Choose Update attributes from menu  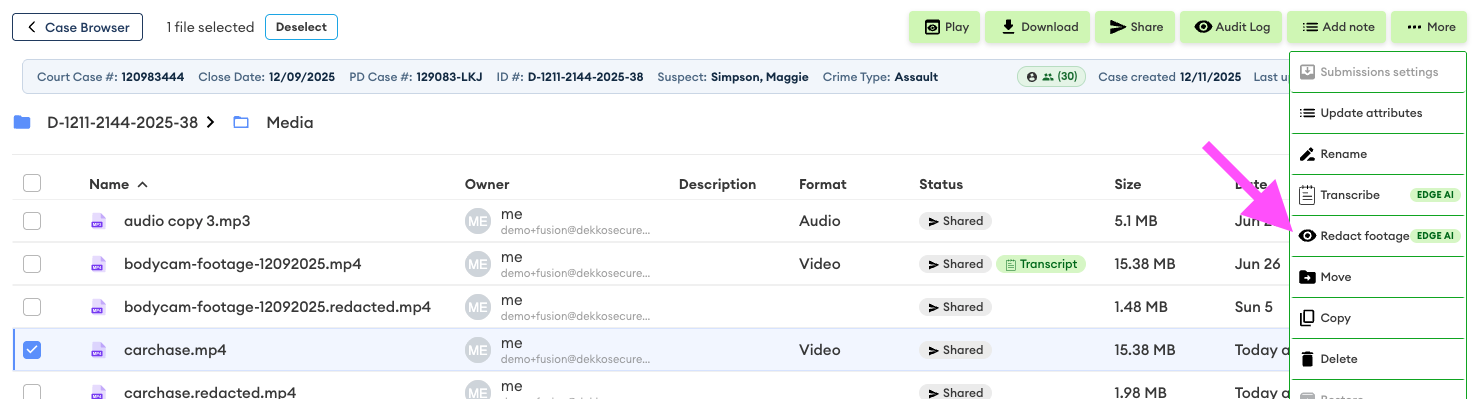[x=1379, y=113]
